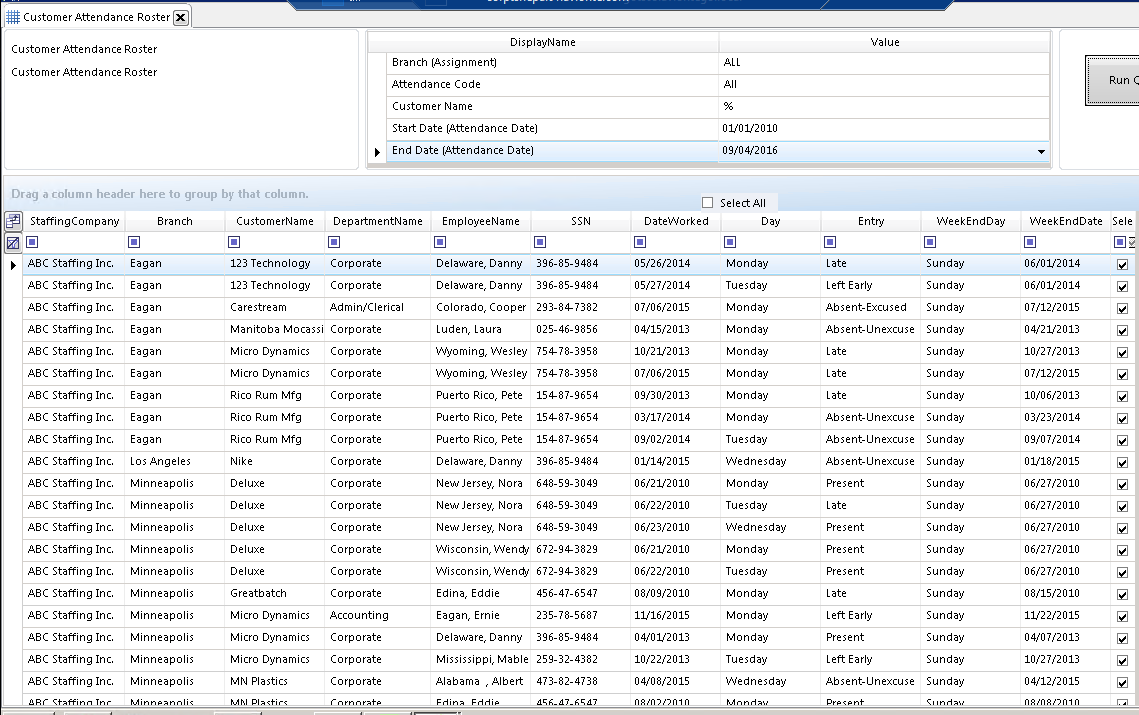
Task: Select the first Customer Attendance Roster list entry
Action: 84,49
